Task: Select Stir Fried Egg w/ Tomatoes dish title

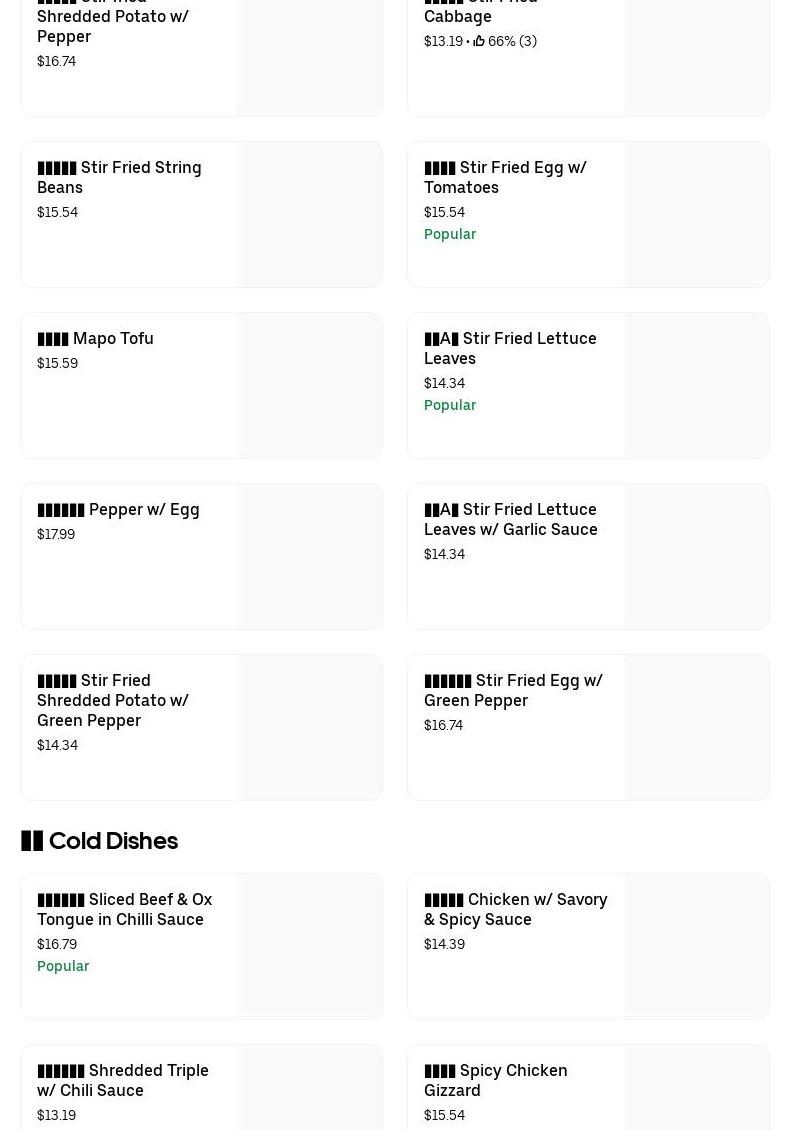Action: pos(505,177)
